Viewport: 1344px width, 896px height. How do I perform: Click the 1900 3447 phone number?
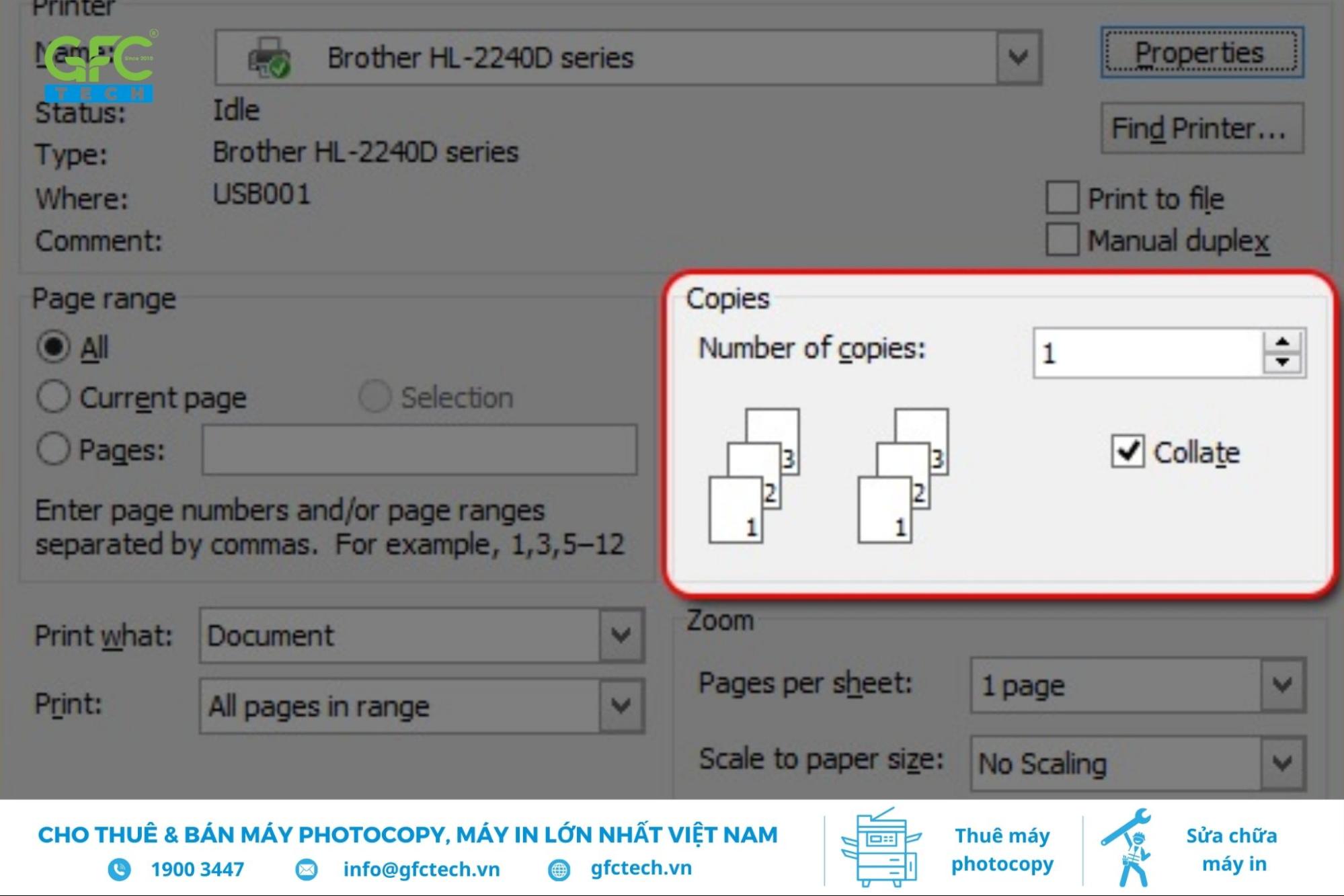click(198, 869)
